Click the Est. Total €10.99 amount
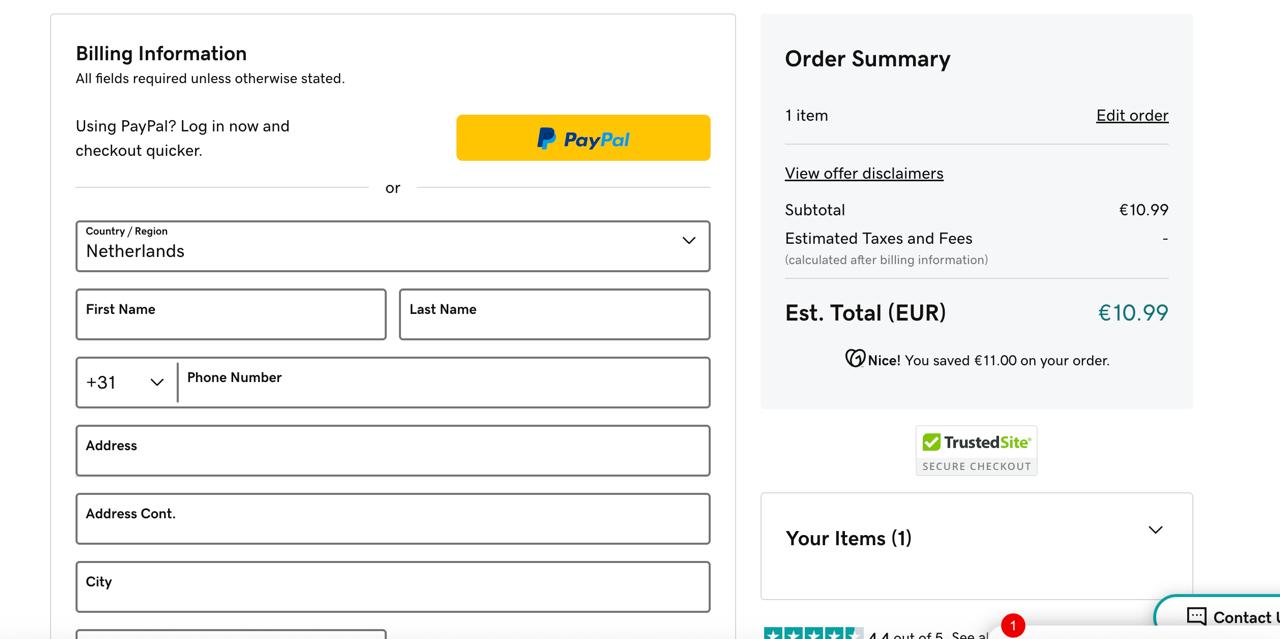 pyautogui.click(x=1133, y=312)
